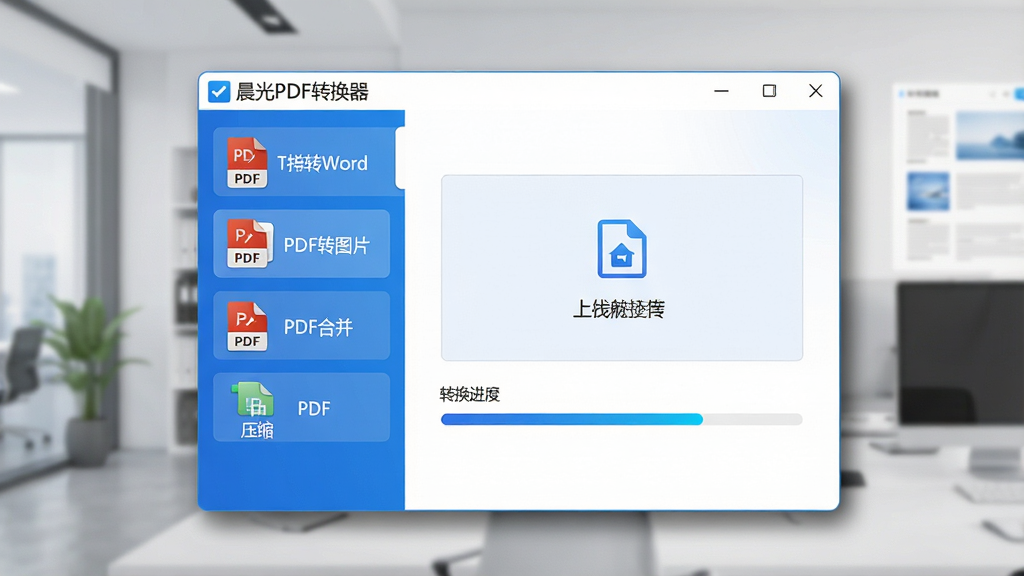1024x576 pixels.
Task: Click the upload caption text under the icon
Action: click(618, 309)
